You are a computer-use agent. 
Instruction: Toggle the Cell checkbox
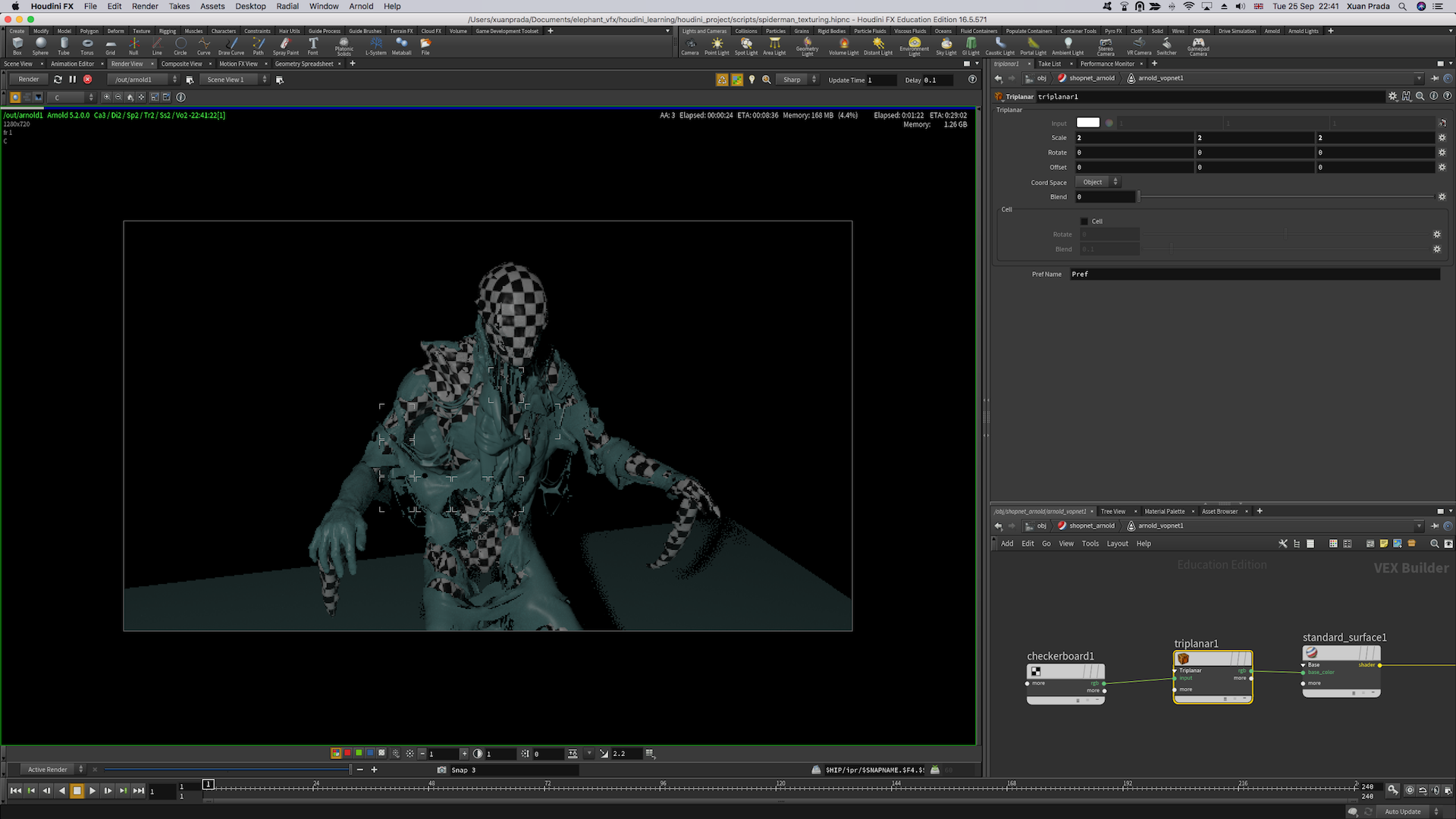pyautogui.click(x=1084, y=221)
